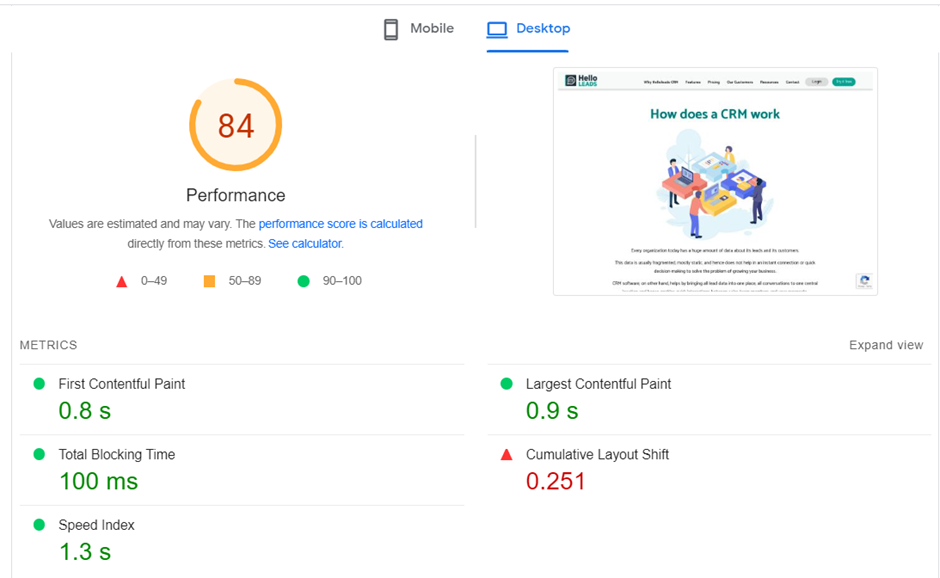This screenshot has height=578, width=940.
Task: Open the 'performance score is calculated' link
Action: [340, 224]
